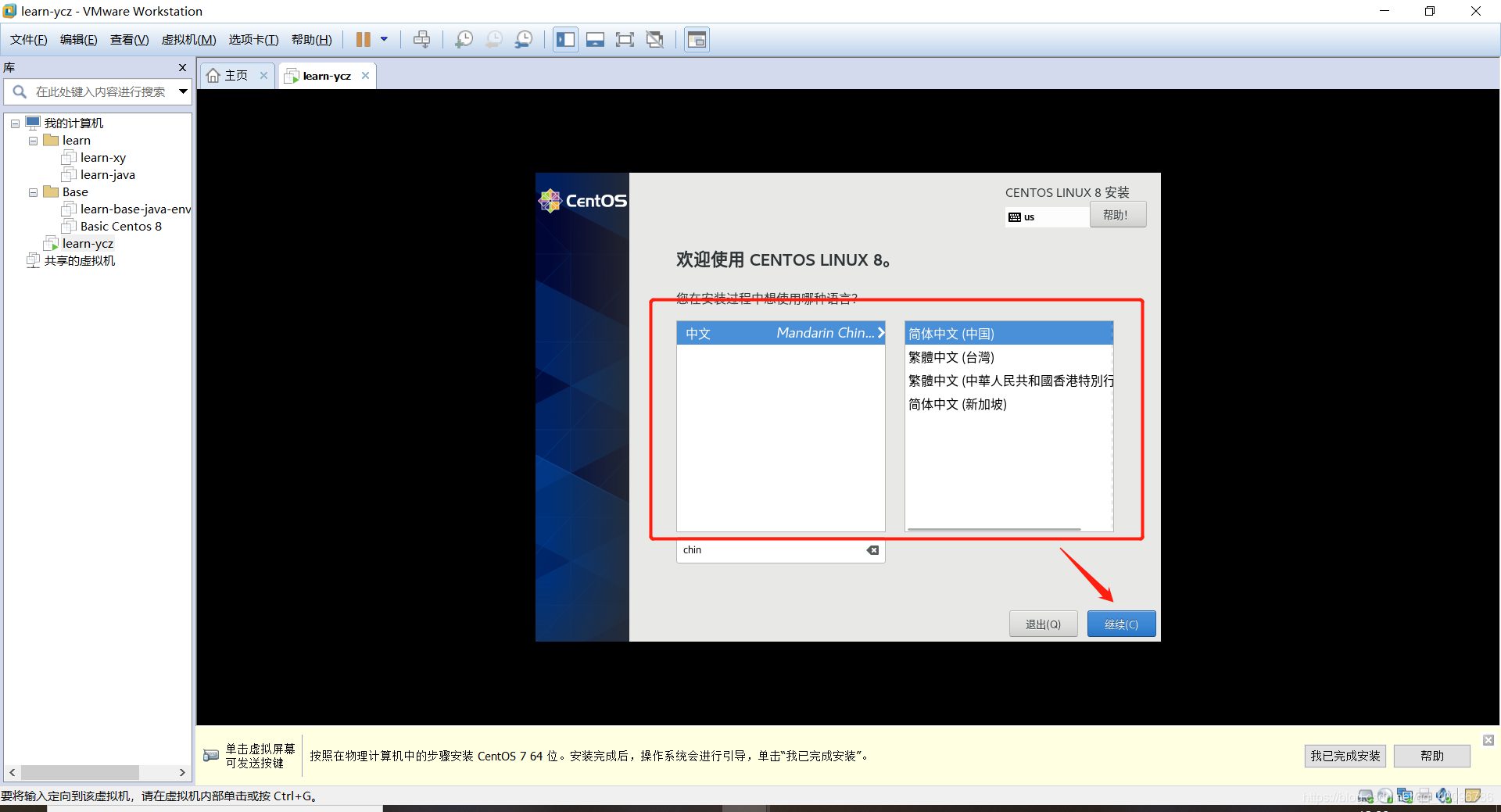The width and height of the screenshot is (1501, 812).
Task: Collapse the 我的计算机 tree node
Action: click(15, 123)
